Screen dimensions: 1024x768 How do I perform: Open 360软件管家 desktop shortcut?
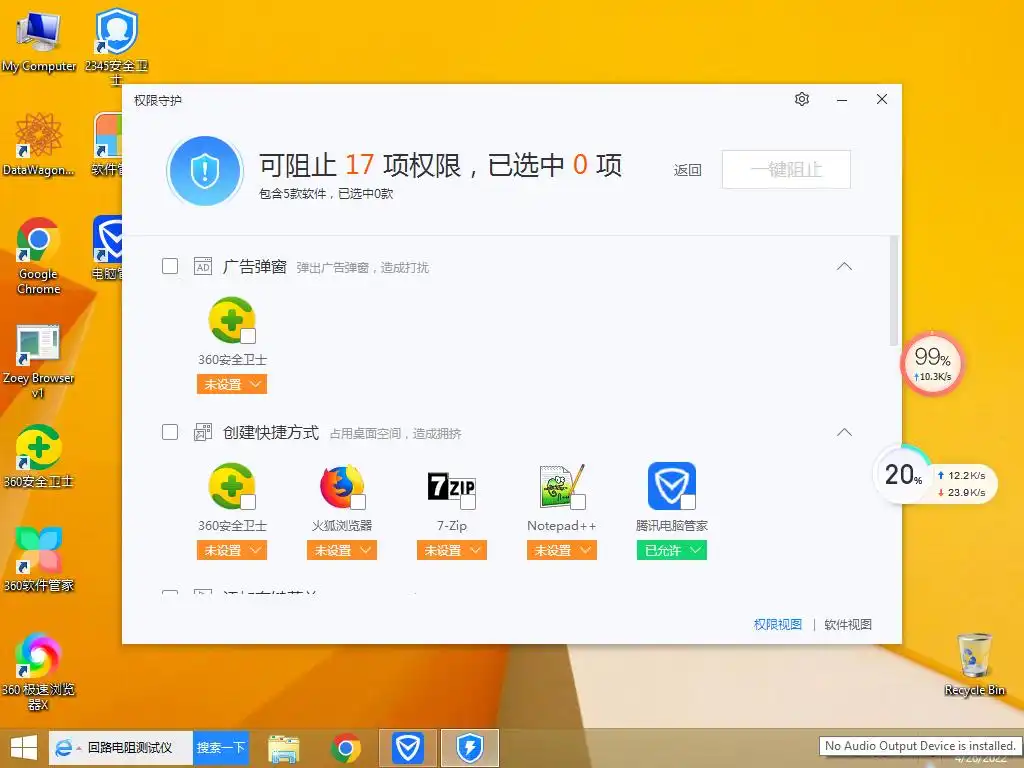tap(39, 559)
